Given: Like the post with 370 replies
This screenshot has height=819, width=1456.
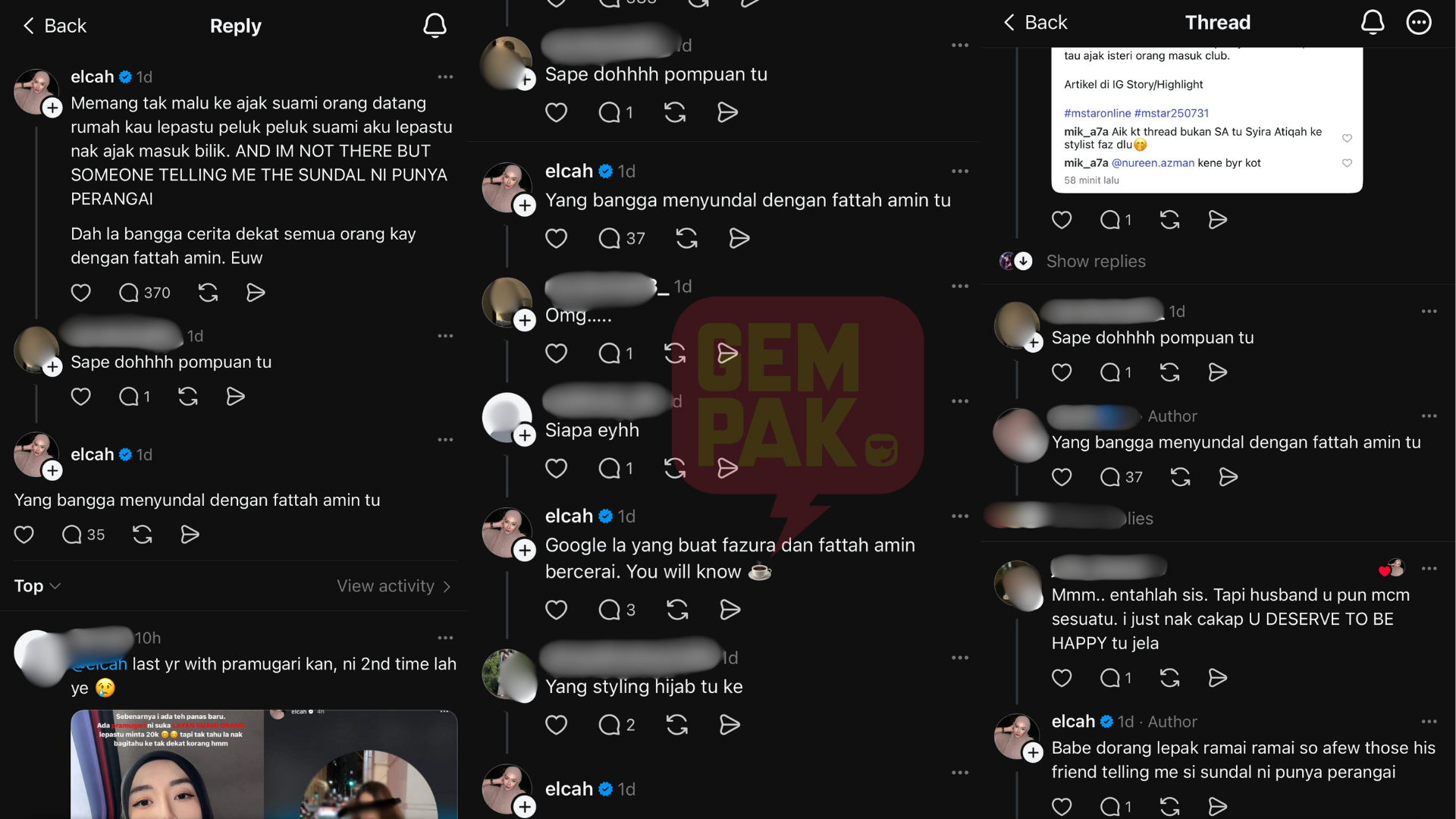Looking at the screenshot, I should (81, 293).
